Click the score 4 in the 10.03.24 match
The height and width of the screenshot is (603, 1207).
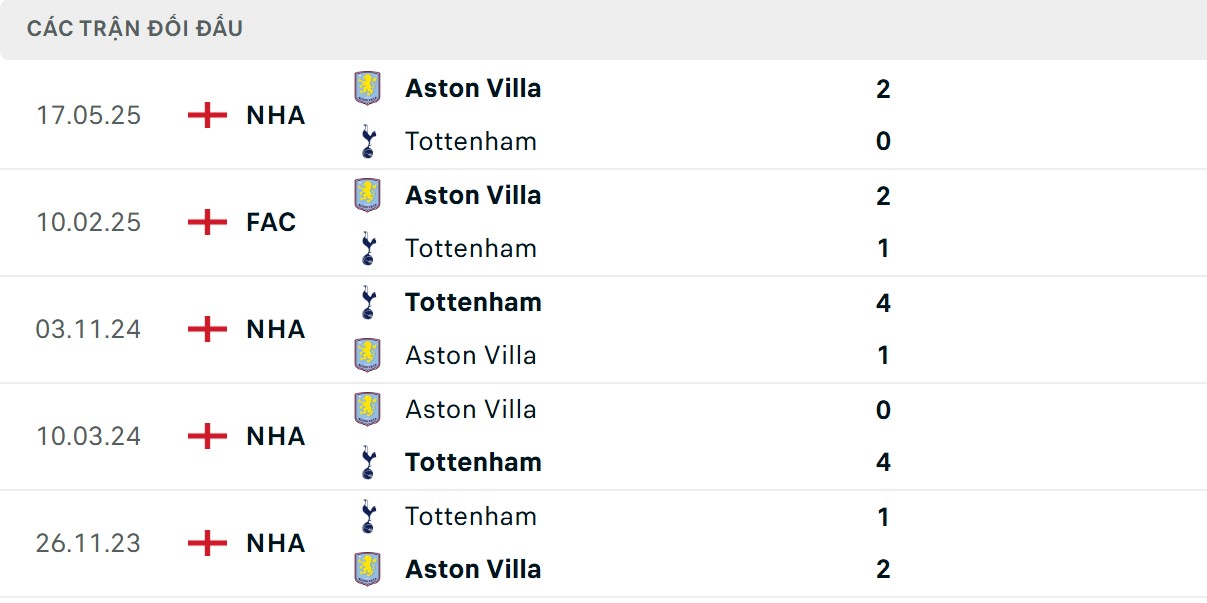(881, 462)
